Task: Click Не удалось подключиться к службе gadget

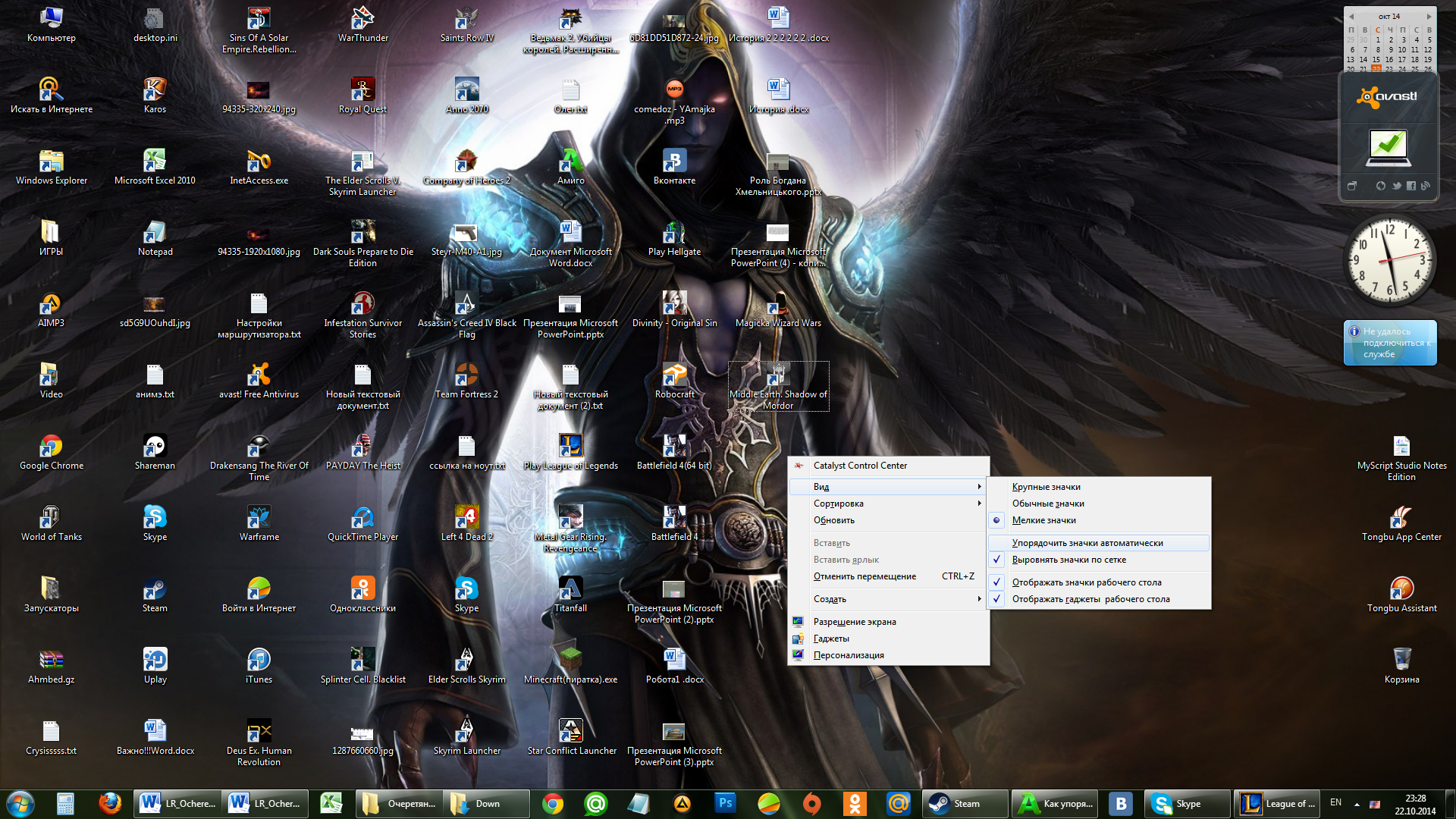Action: (1390, 343)
